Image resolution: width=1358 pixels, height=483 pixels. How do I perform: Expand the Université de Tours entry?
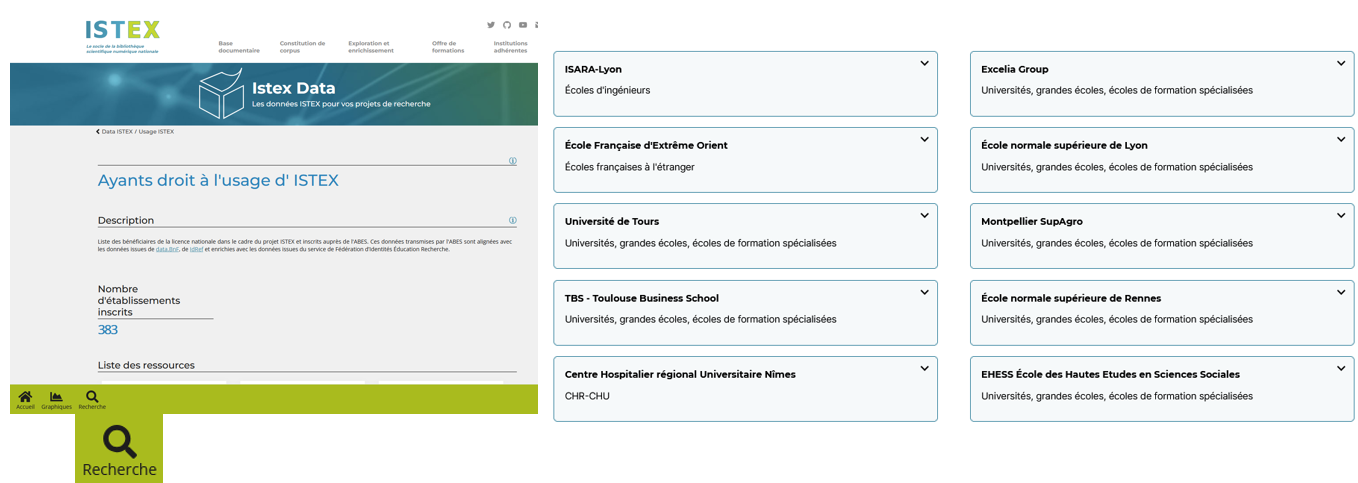pos(924,216)
